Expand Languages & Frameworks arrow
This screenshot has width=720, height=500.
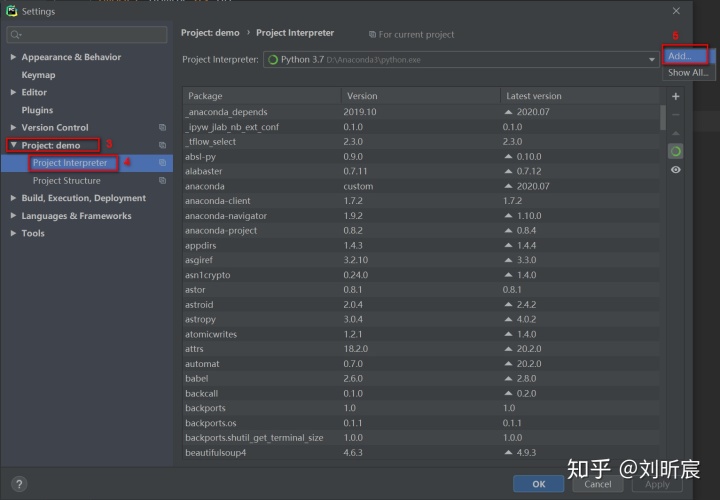[13, 215]
